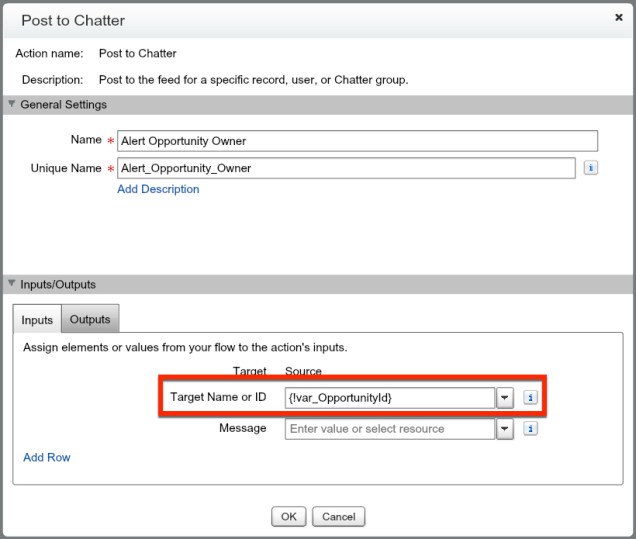Switch to the Outputs tab
This screenshot has width=636, height=539.
coord(90,319)
